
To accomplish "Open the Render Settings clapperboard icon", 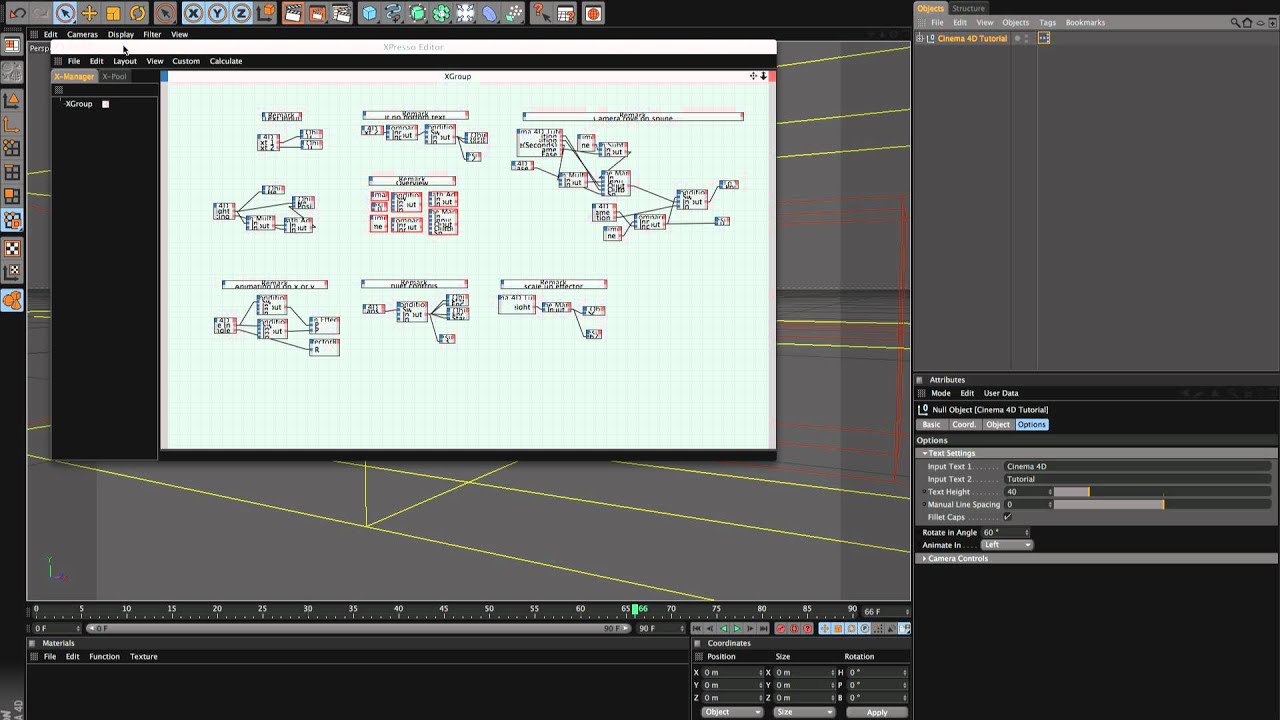I will [341, 13].
